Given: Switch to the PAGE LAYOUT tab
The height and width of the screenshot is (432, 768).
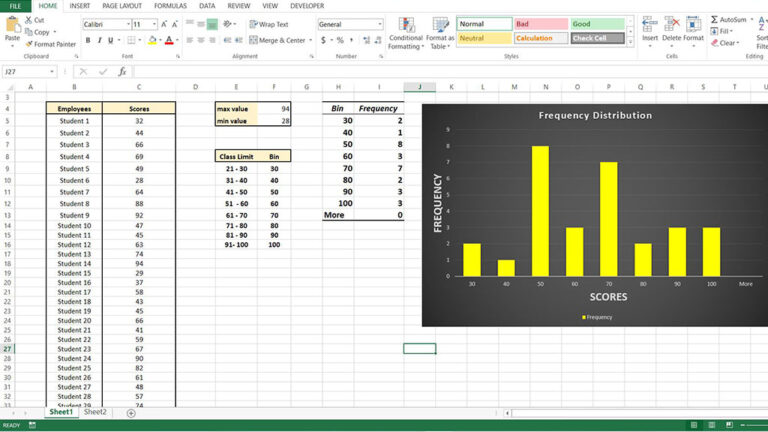Looking at the screenshot, I should (122, 6).
